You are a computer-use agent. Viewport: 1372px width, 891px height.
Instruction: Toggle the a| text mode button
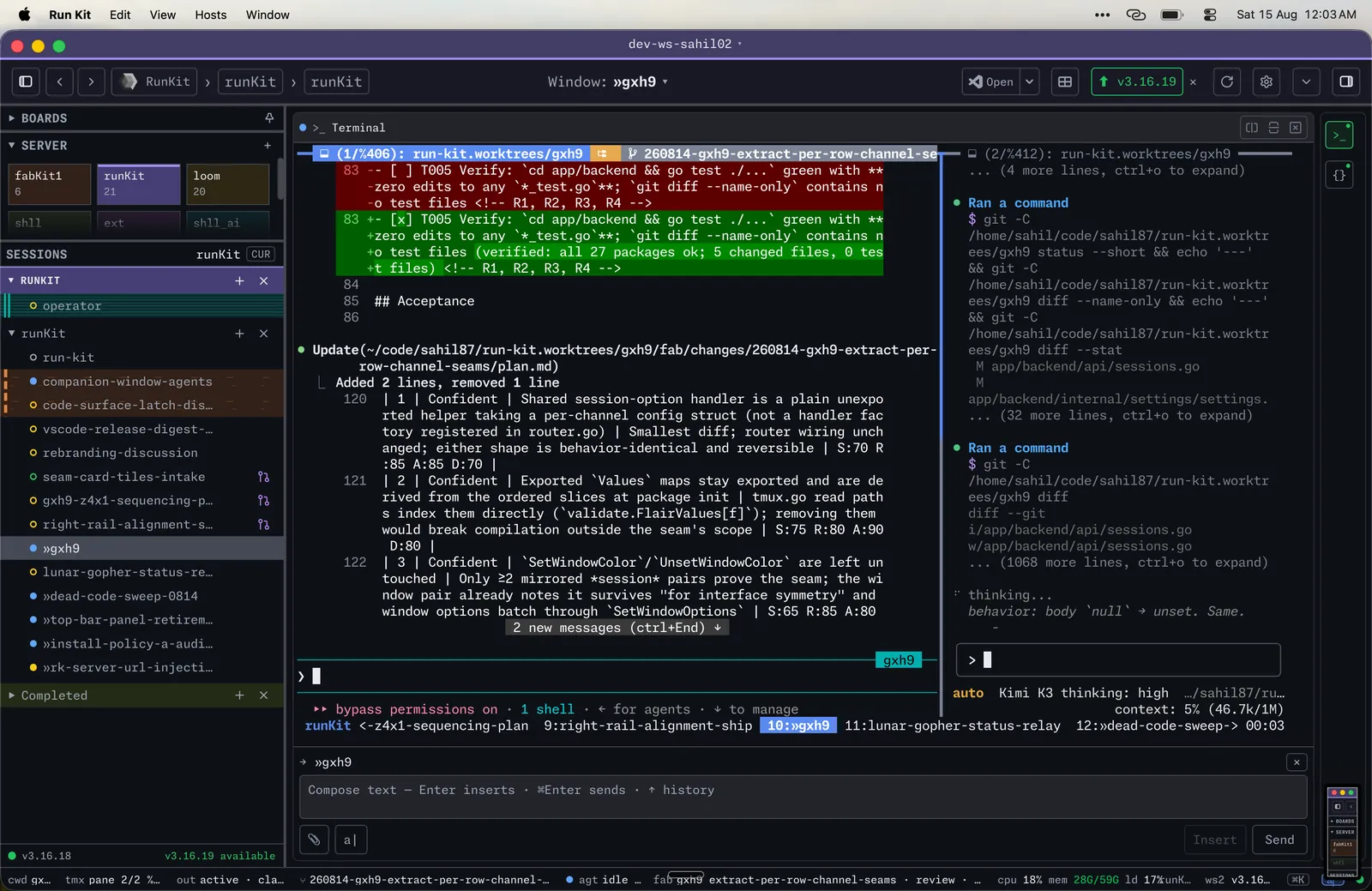(x=350, y=840)
